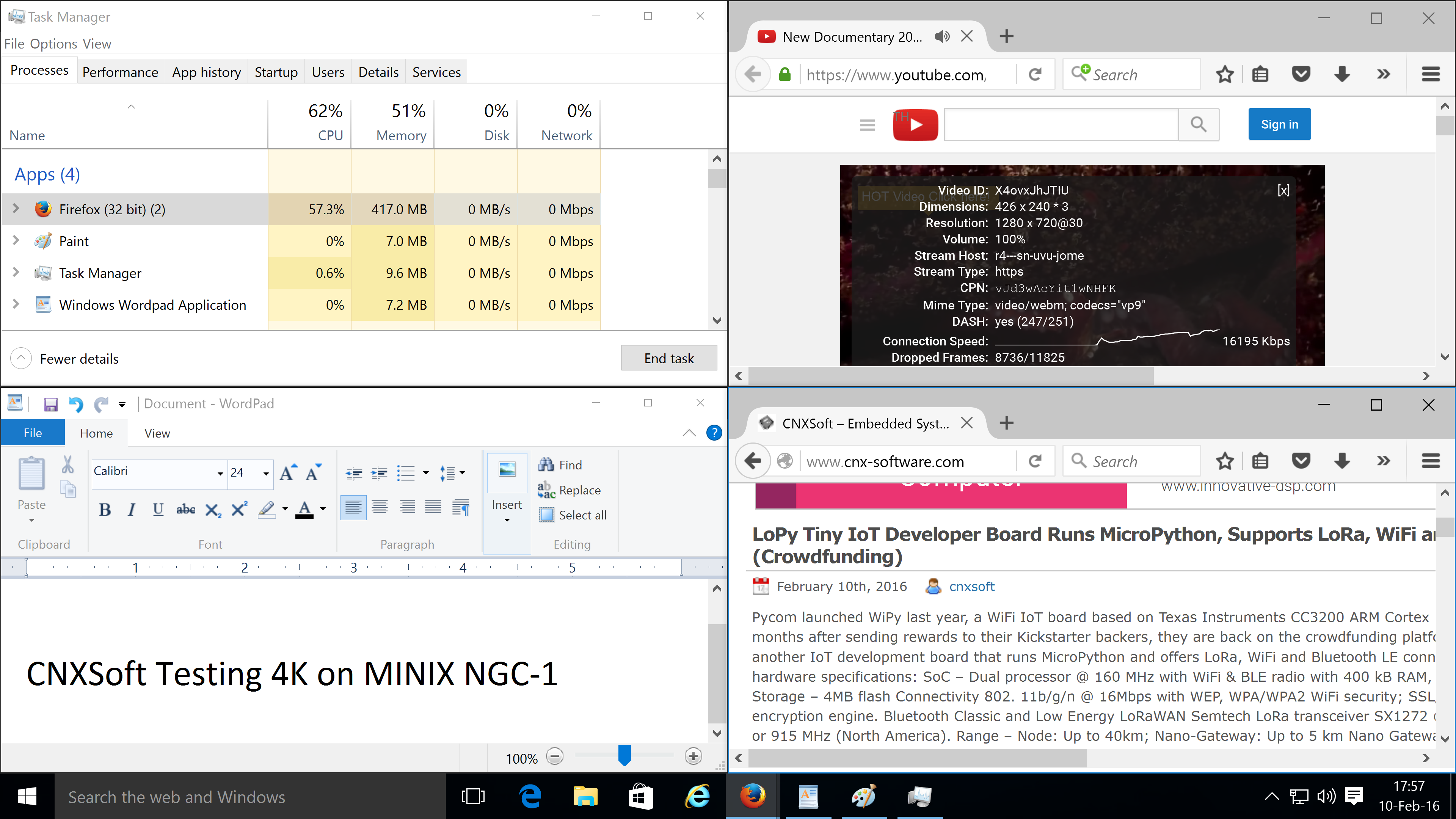Click the Grow font icon

click(x=288, y=472)
